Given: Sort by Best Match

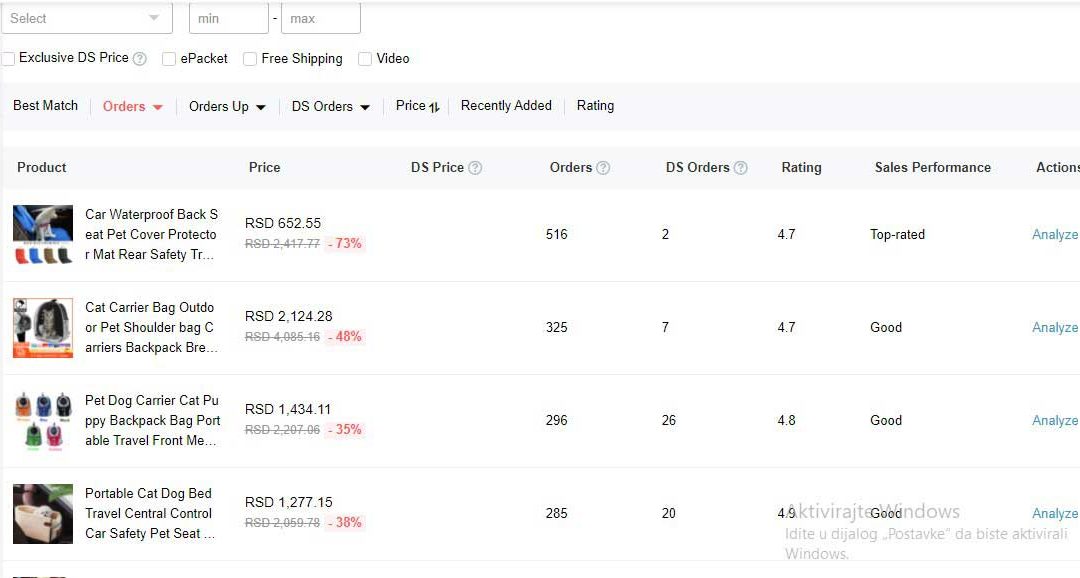Looking at the screenshot, I should click(45, 106).
